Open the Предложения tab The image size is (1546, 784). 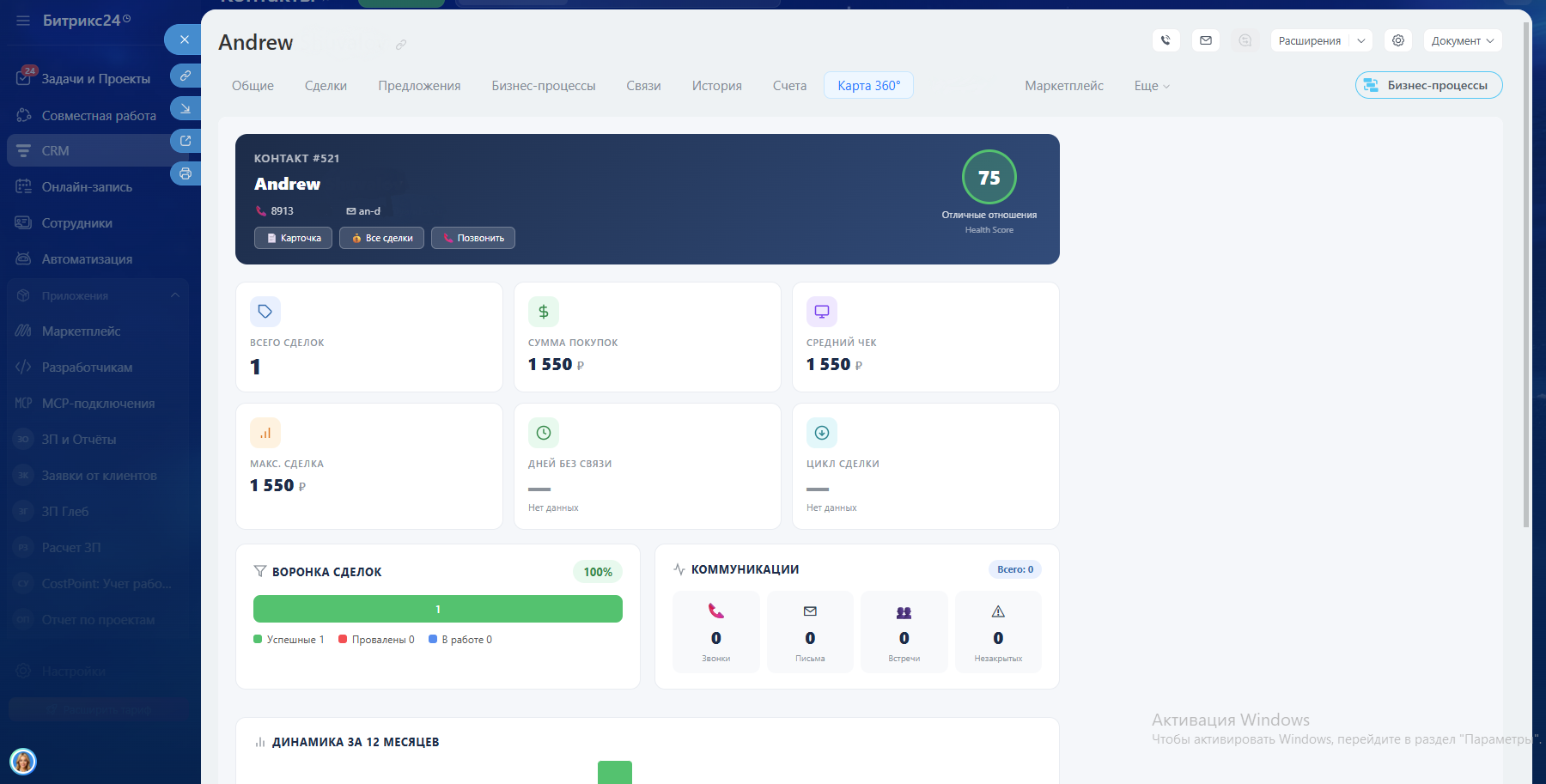pyautogui.click(x=419, y=86)
